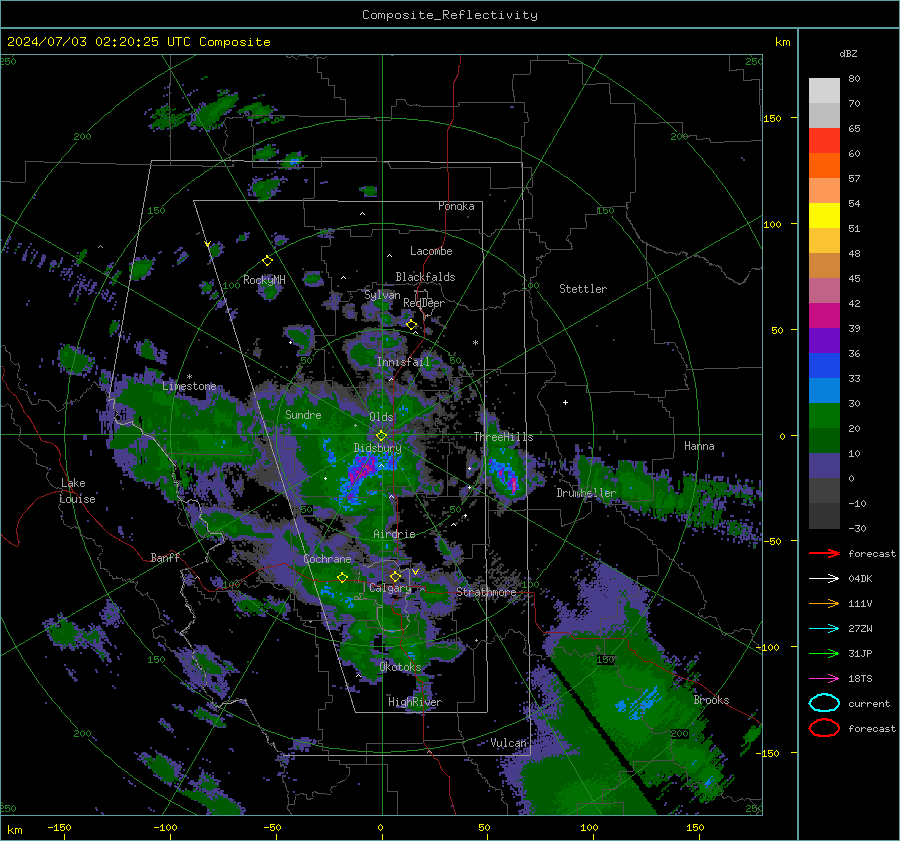Click the Sundre town label
Screen dimensions: 900x841
pyautogui.click(x=303, y=415)
